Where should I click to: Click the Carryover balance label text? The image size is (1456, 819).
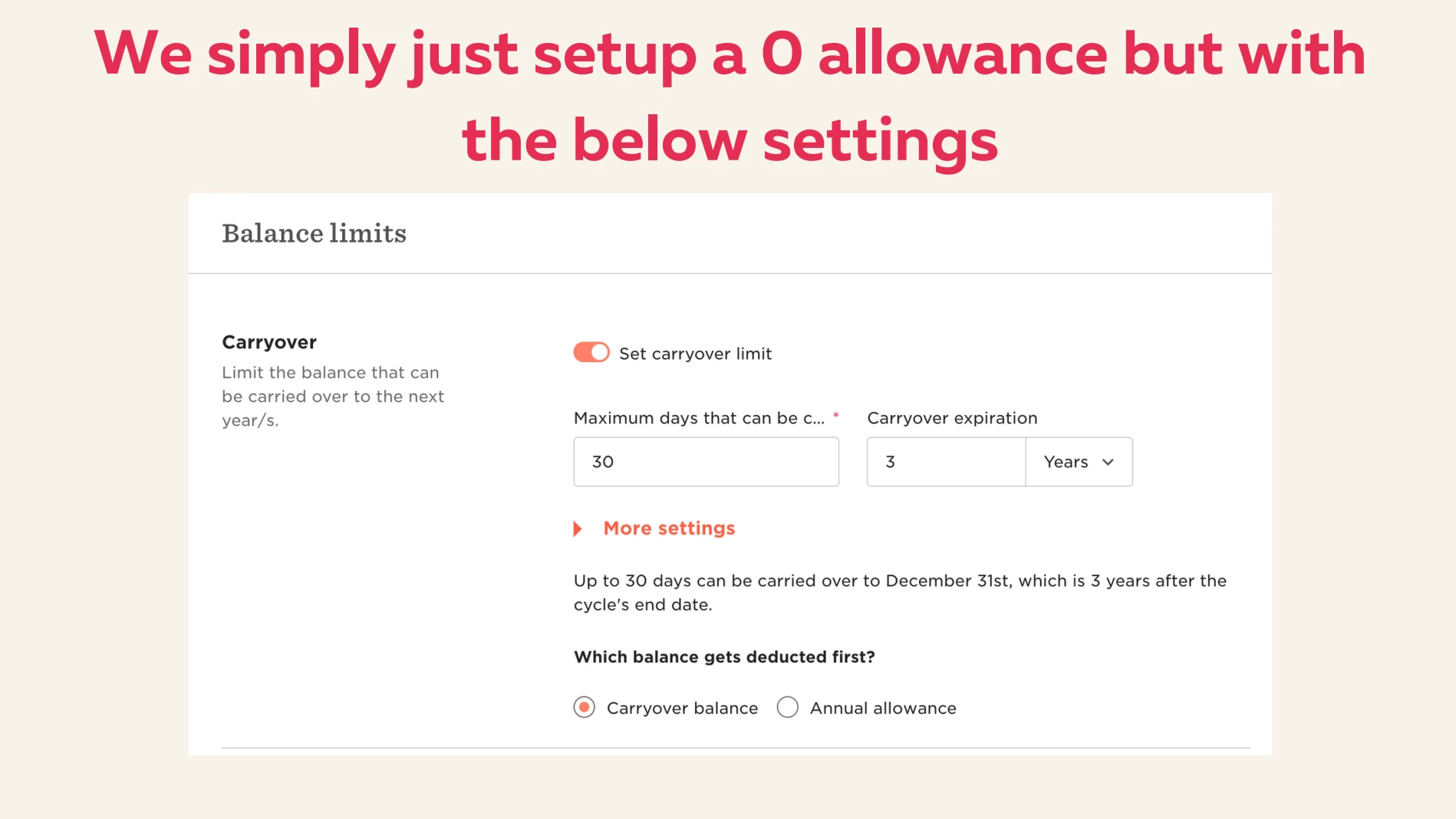click(682, 708)
